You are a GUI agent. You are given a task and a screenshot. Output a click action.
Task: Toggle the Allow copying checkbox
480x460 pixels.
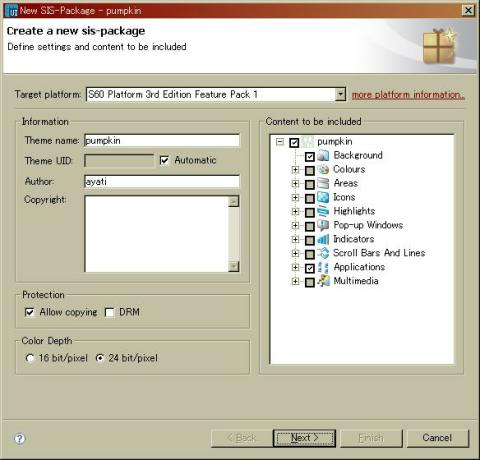[30, 312]
